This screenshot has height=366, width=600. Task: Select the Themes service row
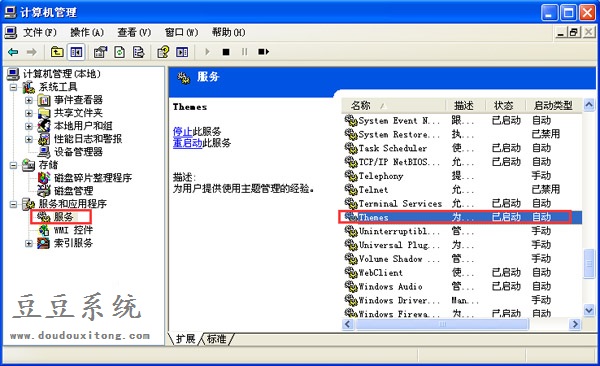tap(462, 217)
